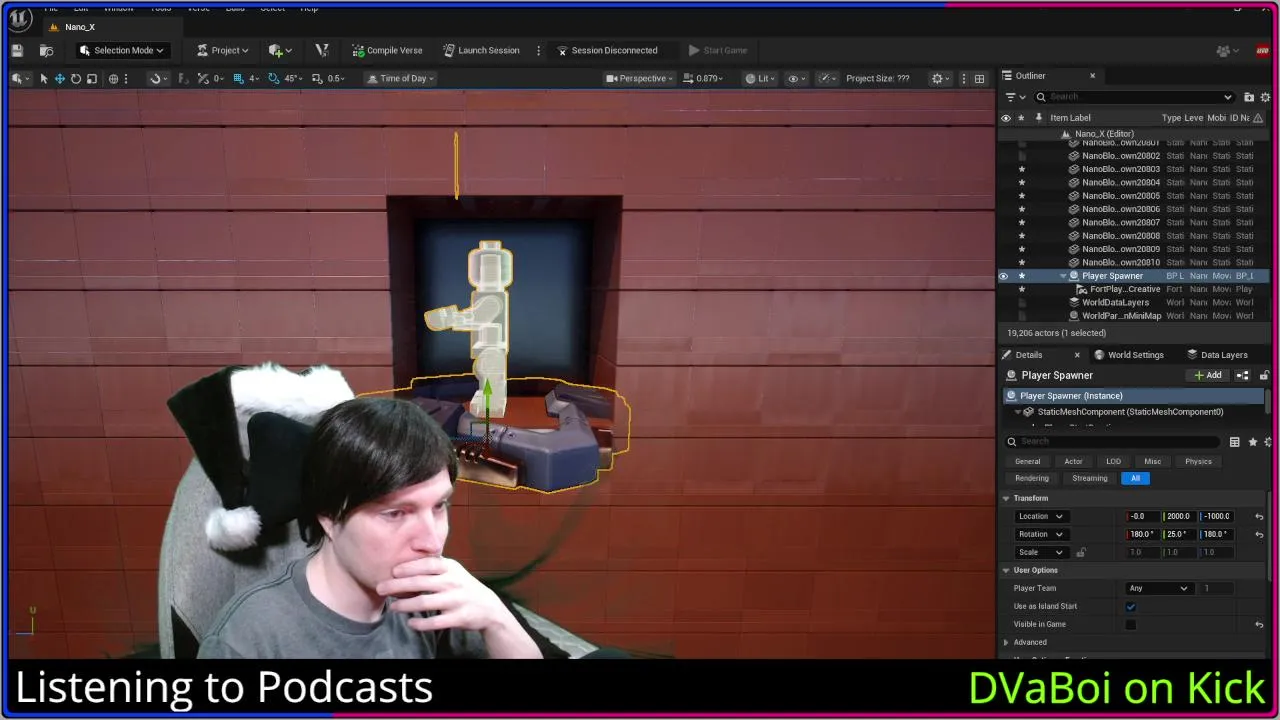1280x720 pixels.
Task: Uncheck the Use as Island Start checkbox
Action: (x=1131, y=606)
